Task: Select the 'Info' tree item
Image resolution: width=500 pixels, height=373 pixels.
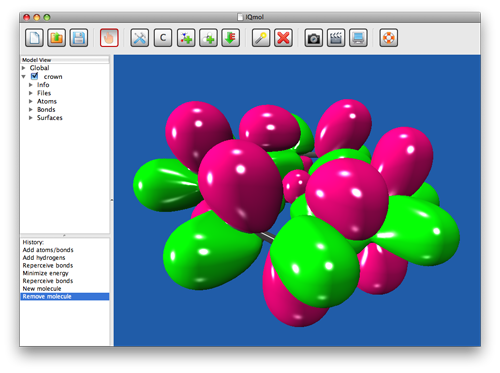Action: point(43,85)
